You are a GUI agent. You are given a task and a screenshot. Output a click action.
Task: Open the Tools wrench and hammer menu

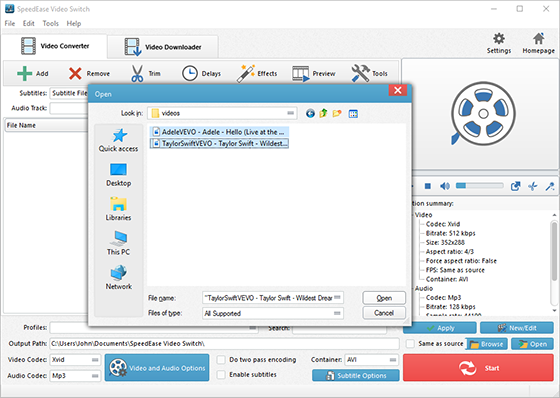369,74
